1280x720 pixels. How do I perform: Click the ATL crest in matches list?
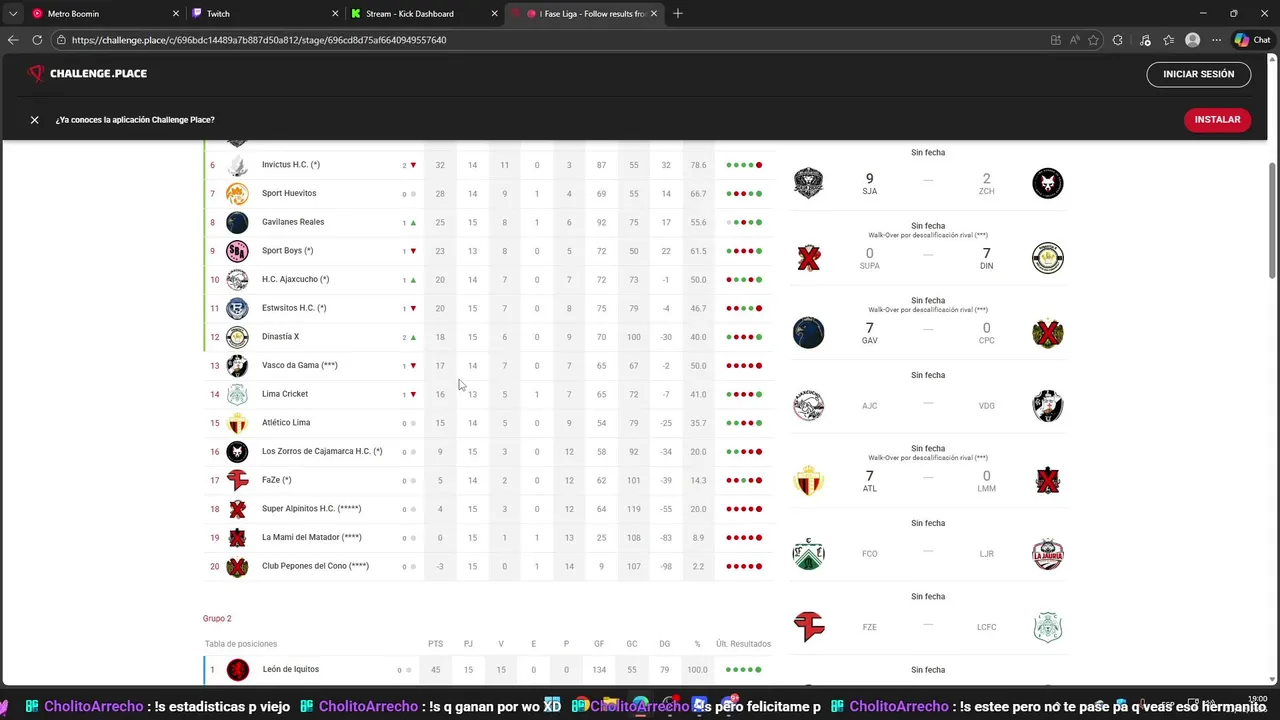[808, 480]
